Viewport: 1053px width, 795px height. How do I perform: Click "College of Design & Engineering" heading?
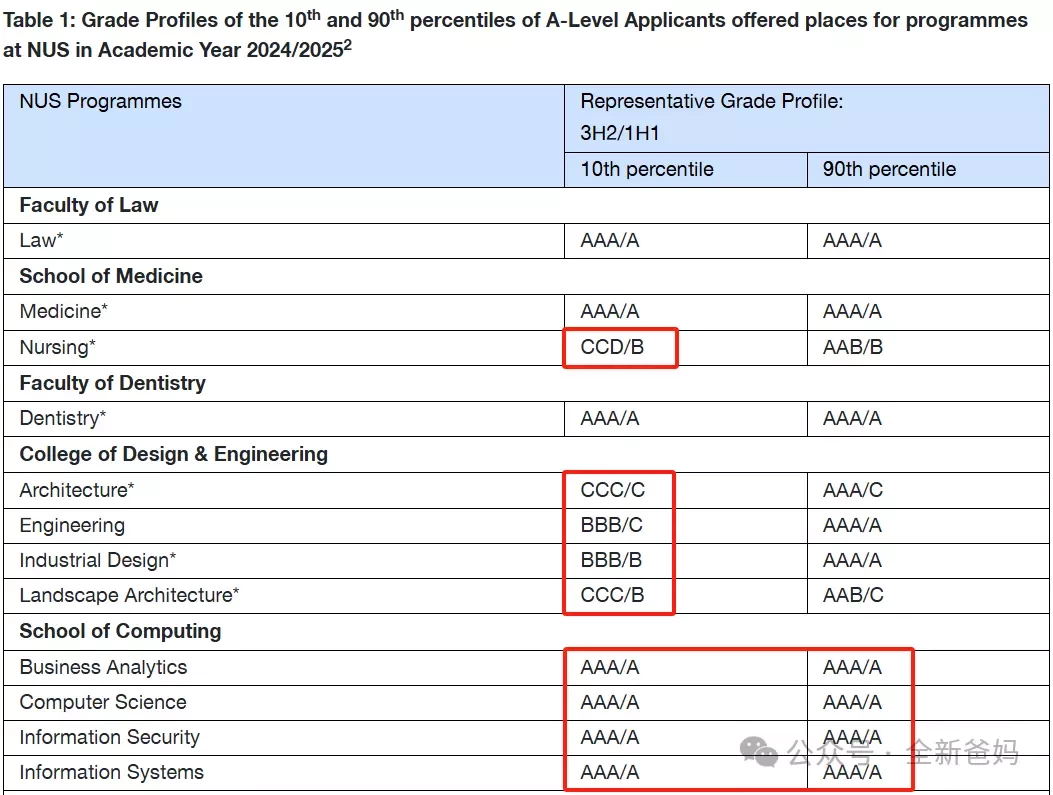(173, 454)
